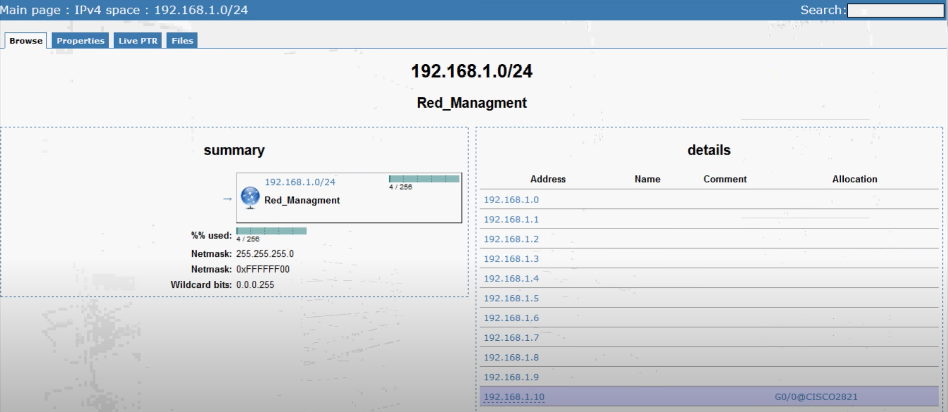This screenshot has width=948, height=412.
Task: Click the Address column header
Action: [548, 179]
